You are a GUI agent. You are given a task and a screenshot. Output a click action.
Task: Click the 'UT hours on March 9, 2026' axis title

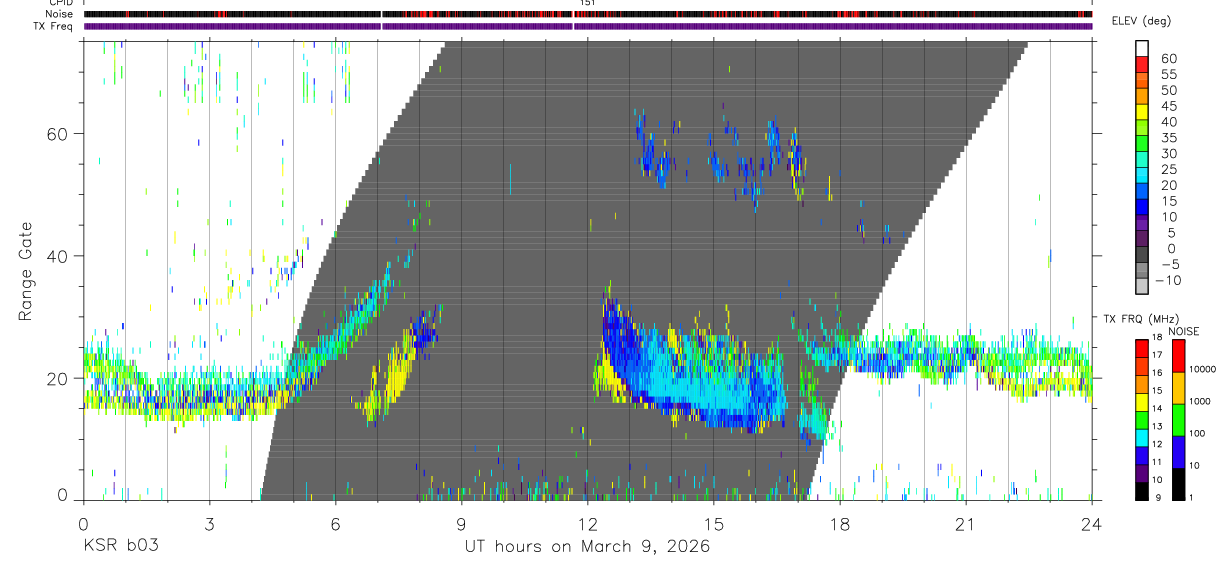point(587,547)
